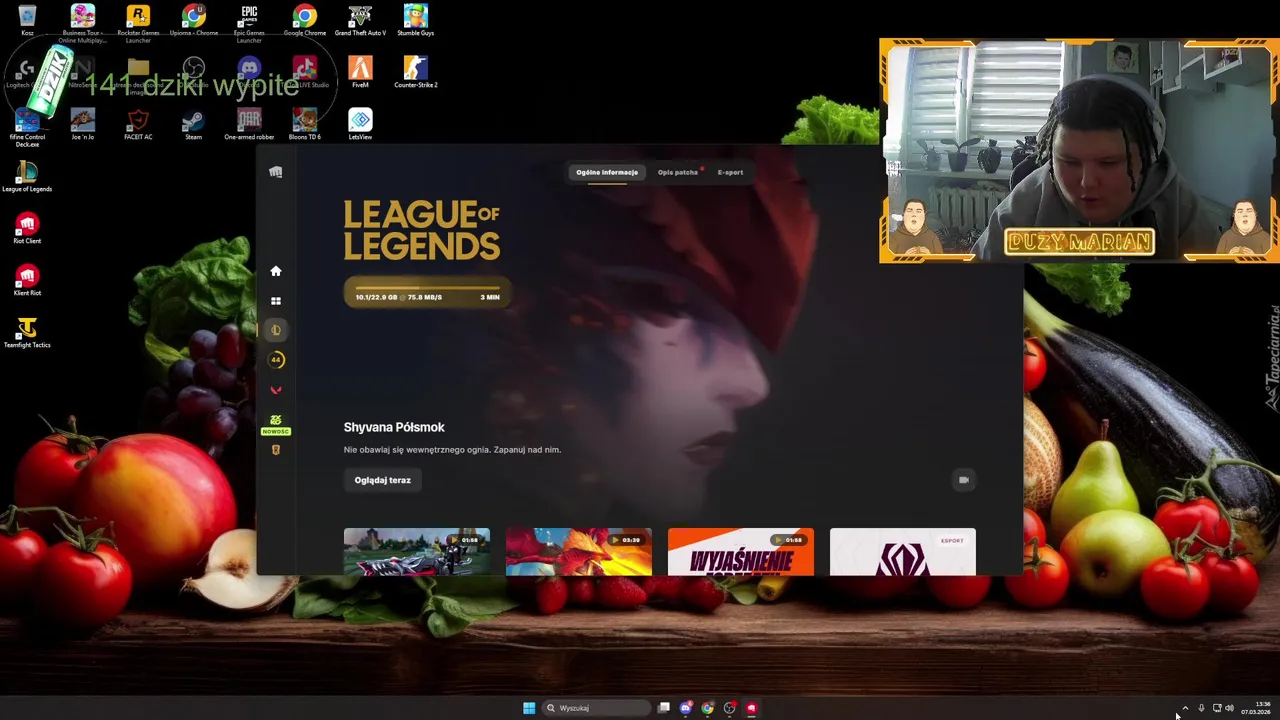Open the WYJAŚNIENIE video thumbnail
The width and height of the screenshot is (1280, 720).
741,552
